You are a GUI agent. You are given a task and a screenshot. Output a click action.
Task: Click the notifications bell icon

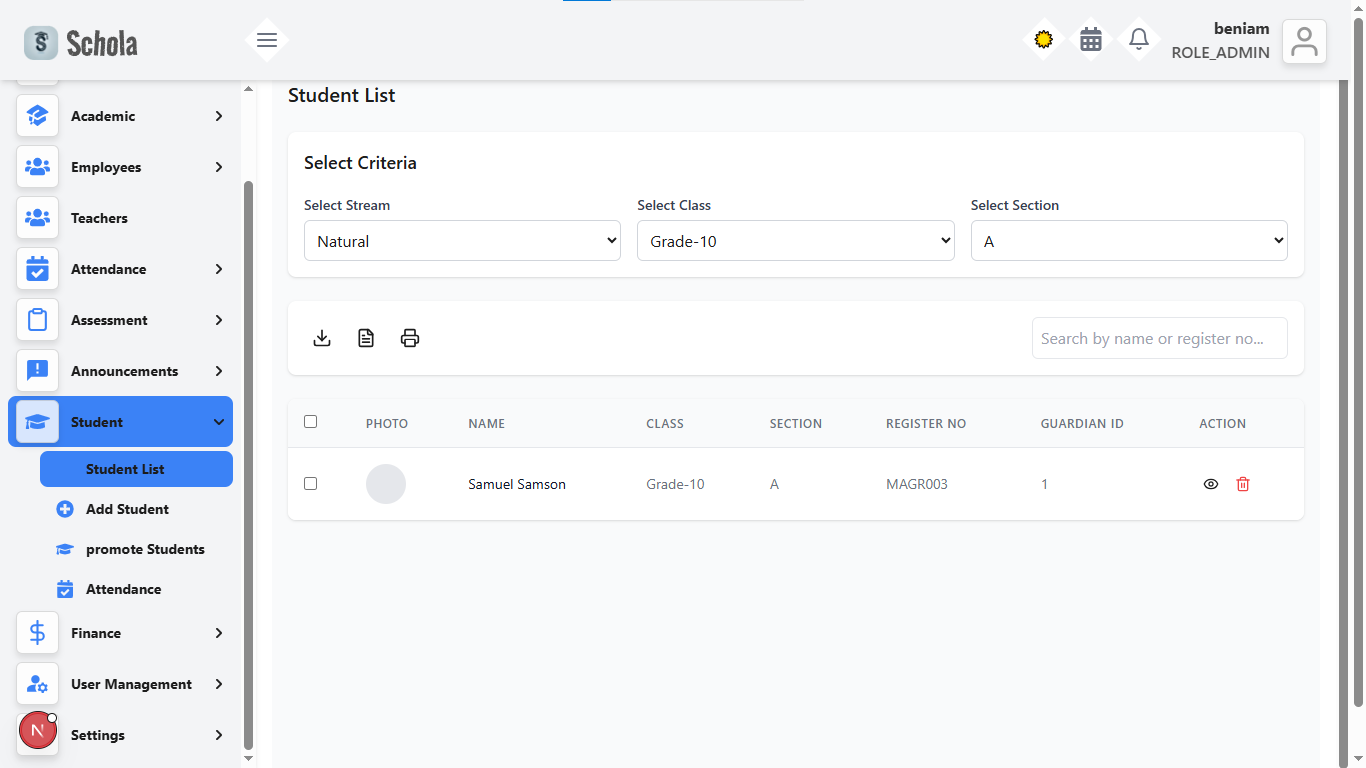[x=1138, y=40]
